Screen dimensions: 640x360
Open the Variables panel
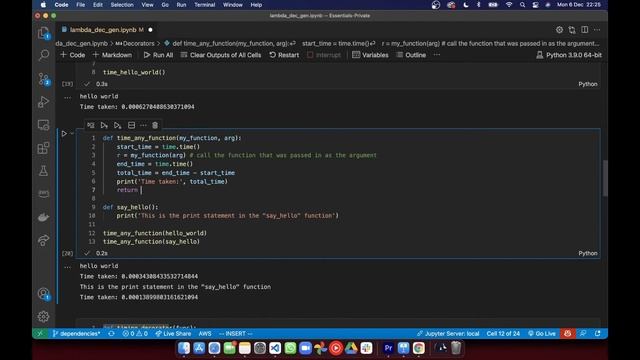pyautogui.click(x=370, y=55)
